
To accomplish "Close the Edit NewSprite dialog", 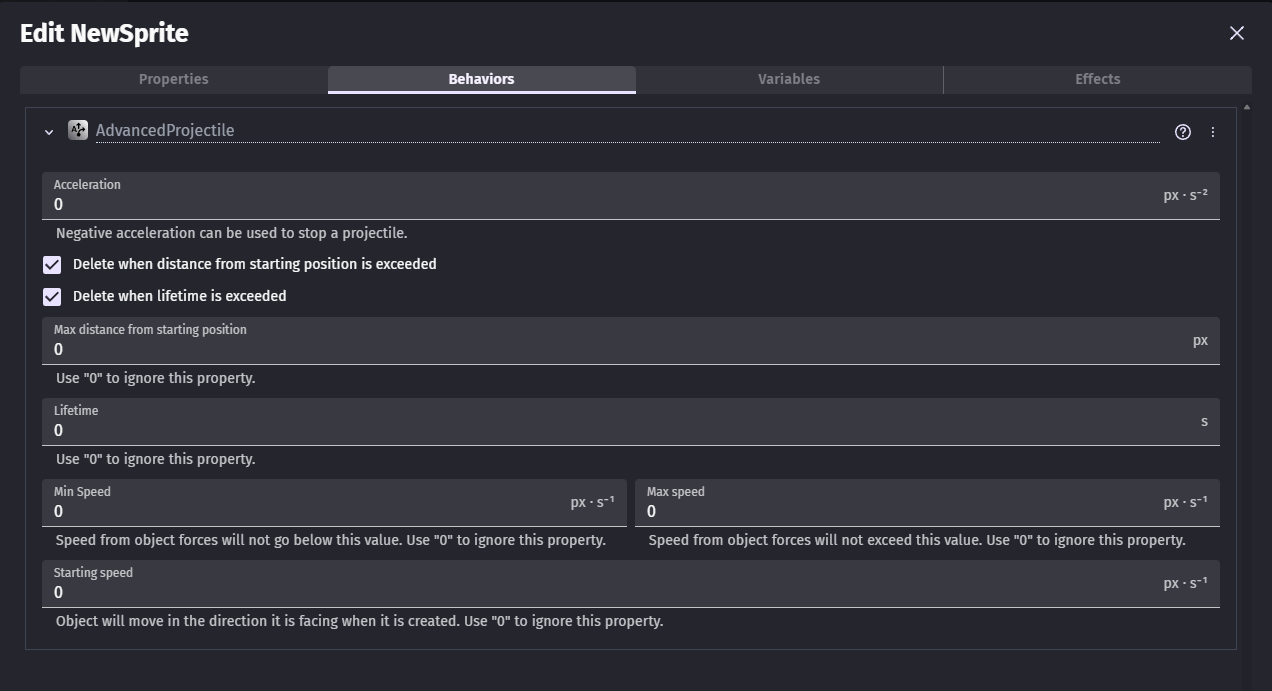I will pos(1237,33).
